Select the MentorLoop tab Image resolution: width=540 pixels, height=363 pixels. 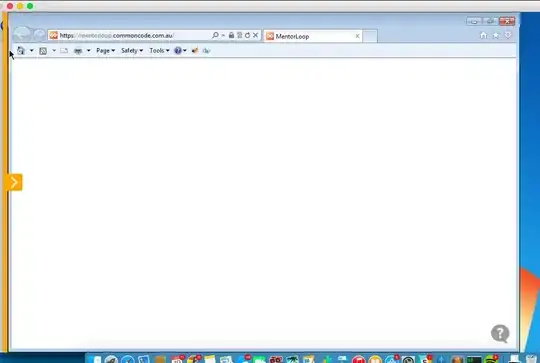(313, 36)
